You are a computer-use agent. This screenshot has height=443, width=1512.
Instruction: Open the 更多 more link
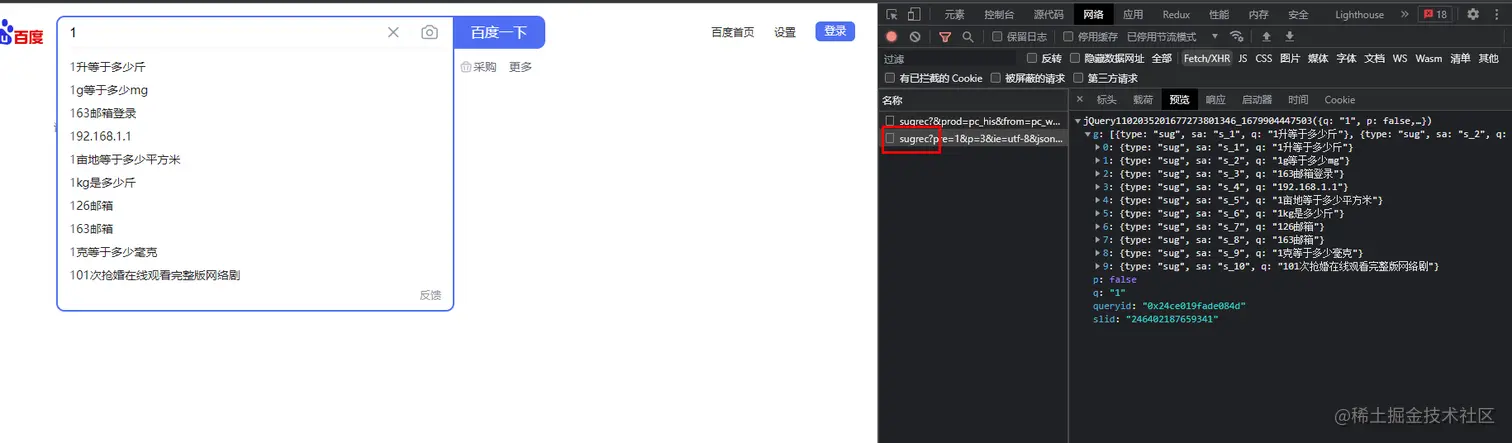(x=520, y=67)
